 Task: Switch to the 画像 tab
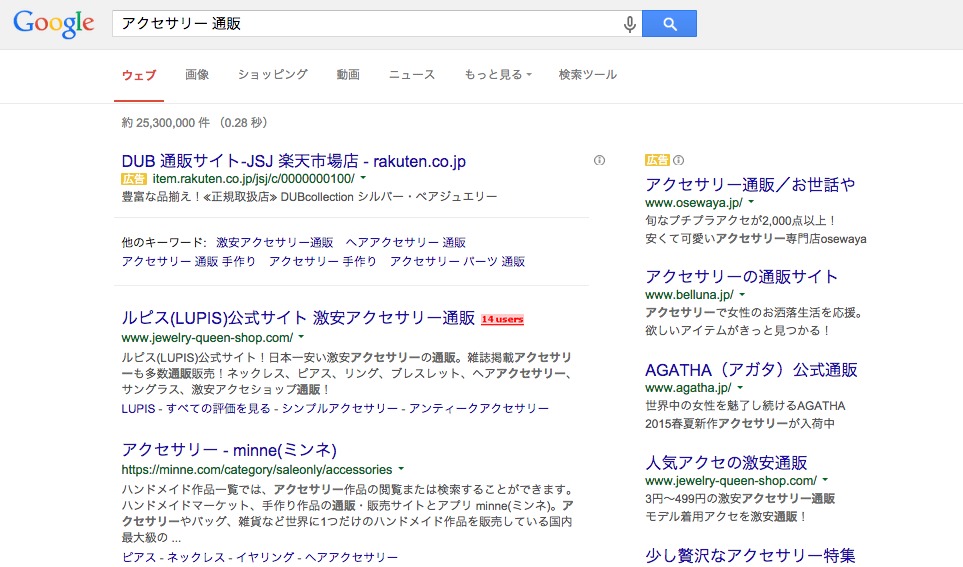197,75
